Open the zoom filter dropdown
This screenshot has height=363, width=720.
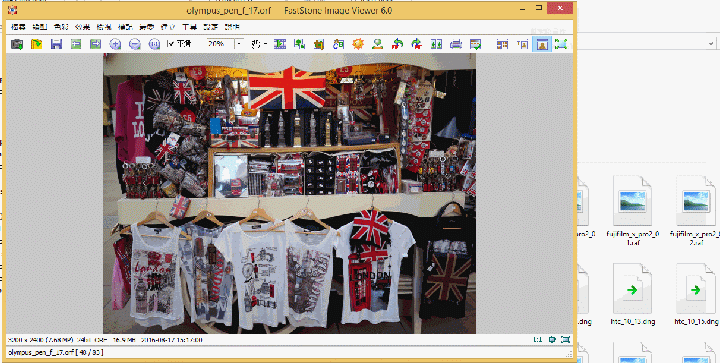click(259, 44)
